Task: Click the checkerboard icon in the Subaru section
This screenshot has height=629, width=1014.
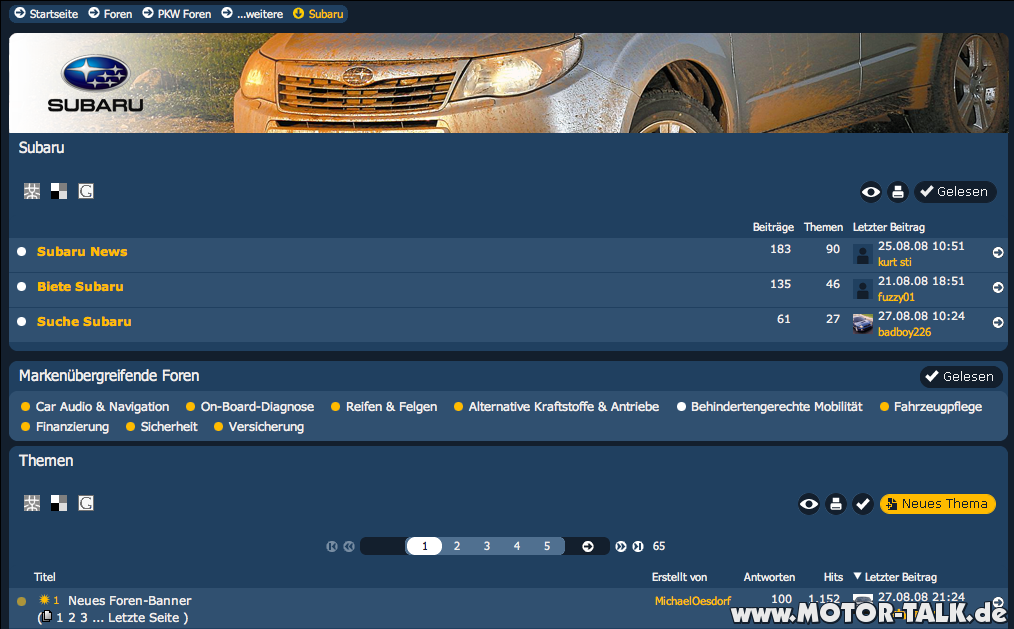Action: click(x=59, y=191)
